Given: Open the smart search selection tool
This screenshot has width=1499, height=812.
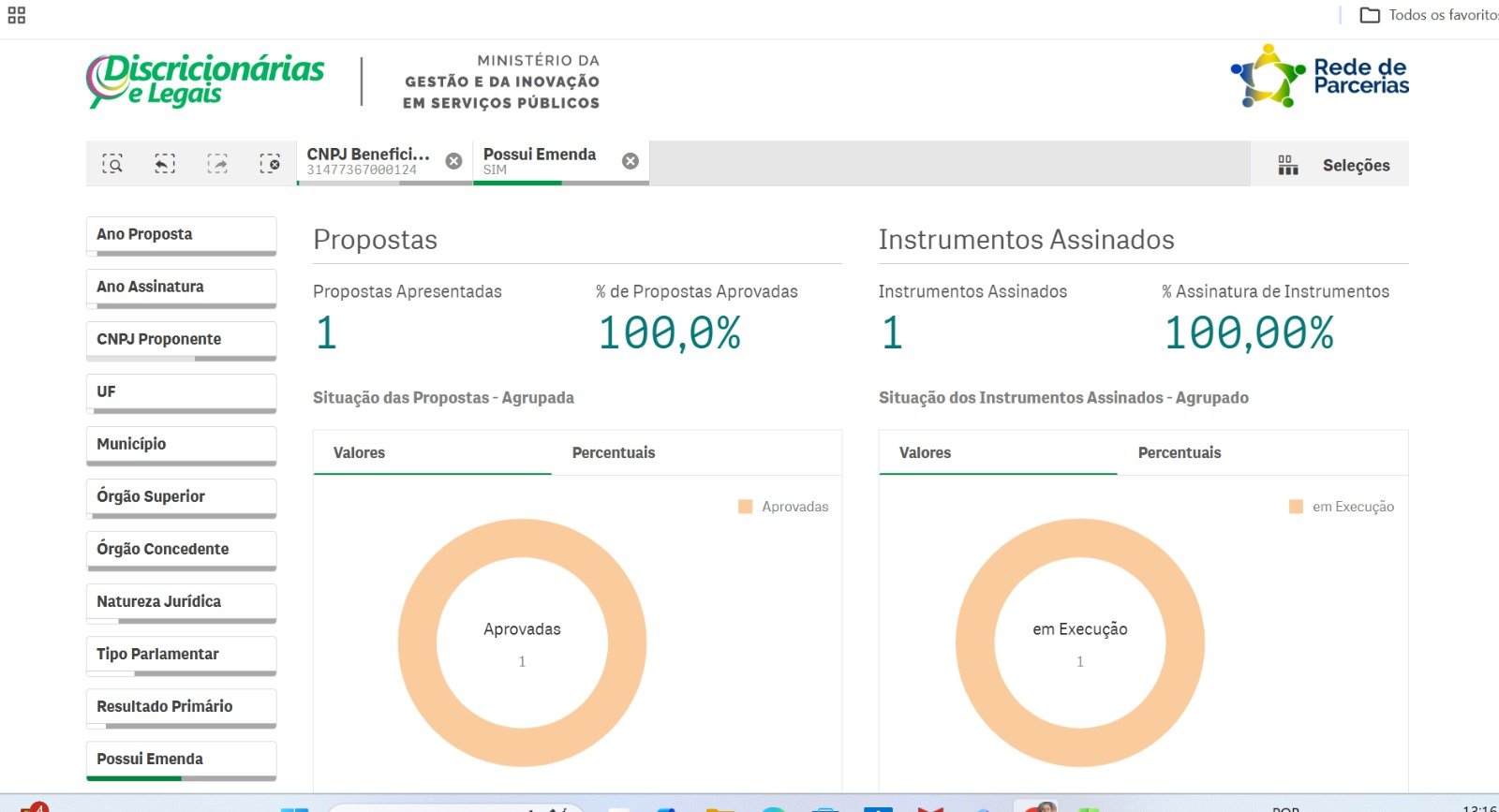Looking at the screenshot, I should click(x=112, y=165).
